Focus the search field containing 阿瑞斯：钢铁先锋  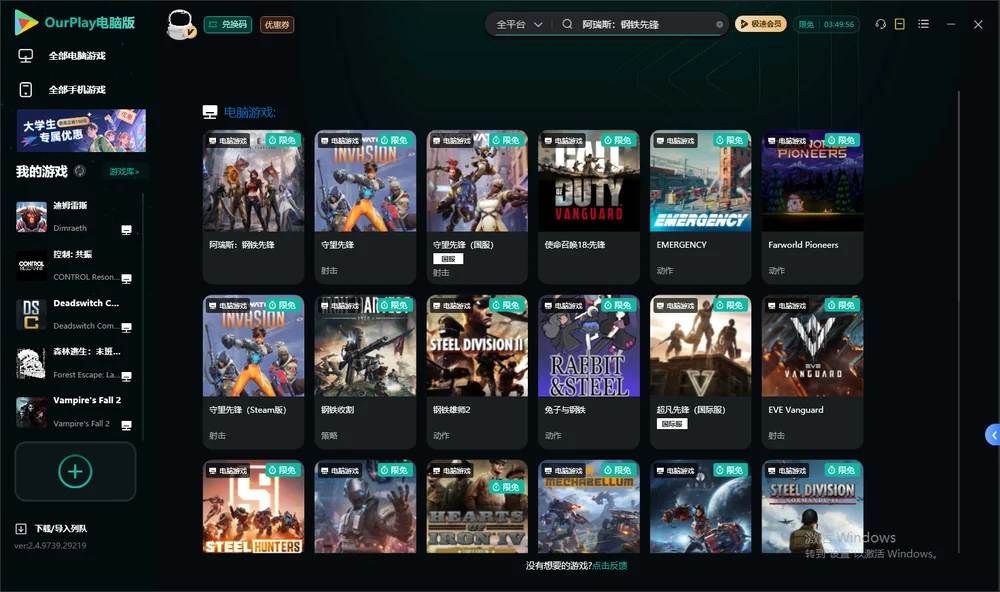point(645,24)
